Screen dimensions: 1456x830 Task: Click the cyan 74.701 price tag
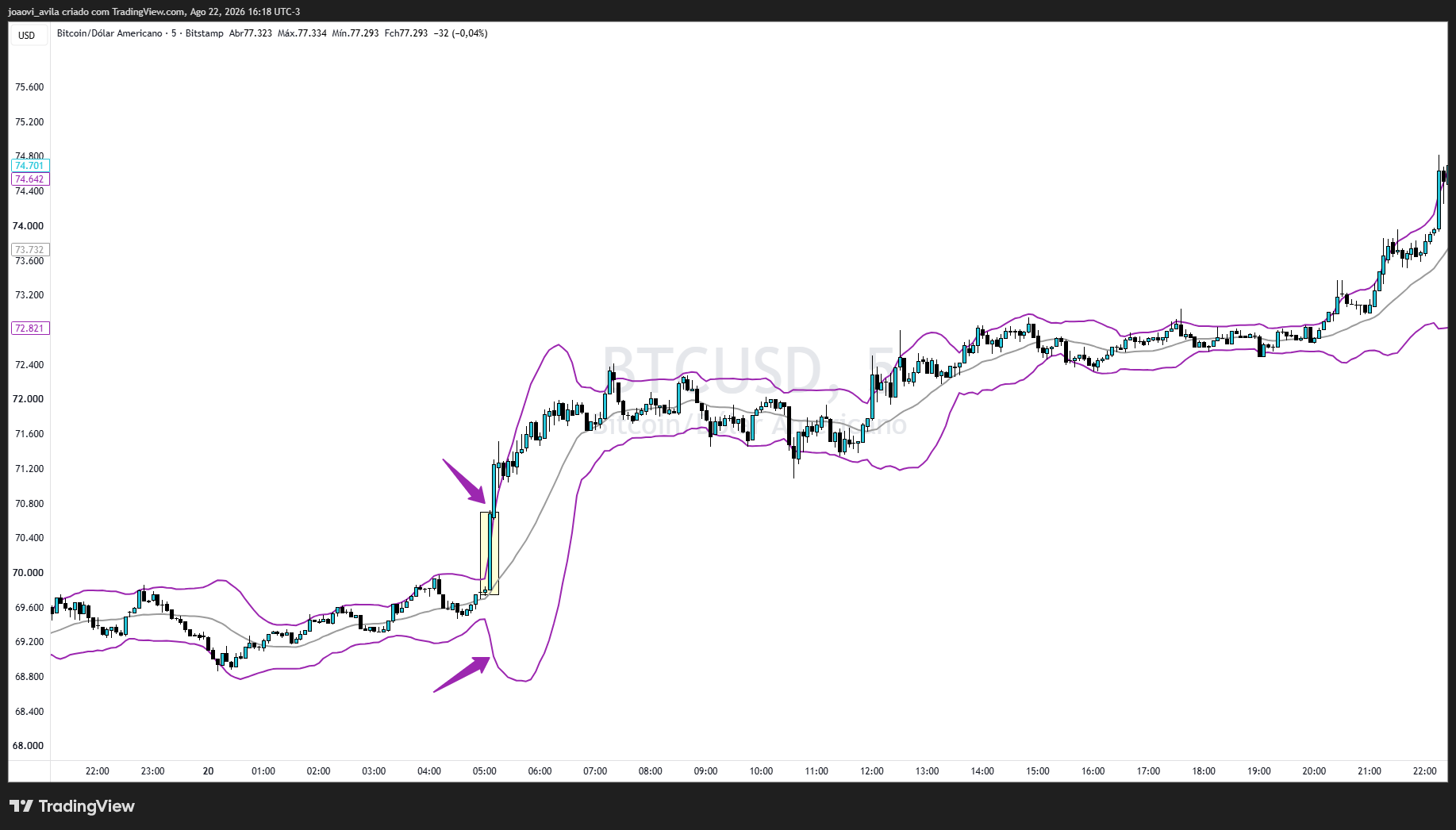tap(30, 166)
